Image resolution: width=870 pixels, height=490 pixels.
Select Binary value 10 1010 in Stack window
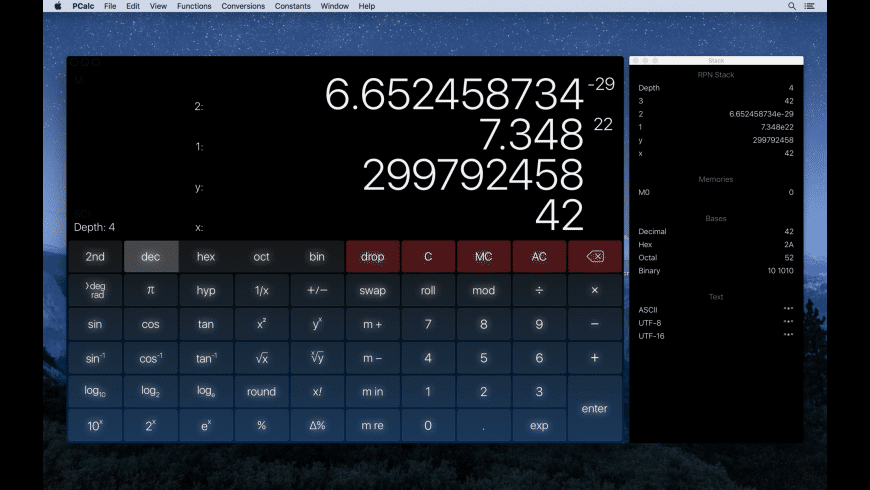[781, 271]
